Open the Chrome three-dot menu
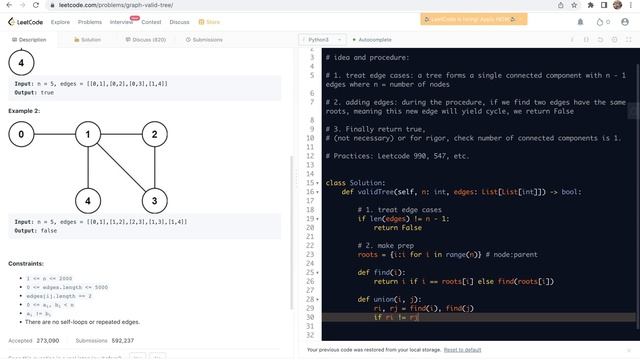 point(632,5)
